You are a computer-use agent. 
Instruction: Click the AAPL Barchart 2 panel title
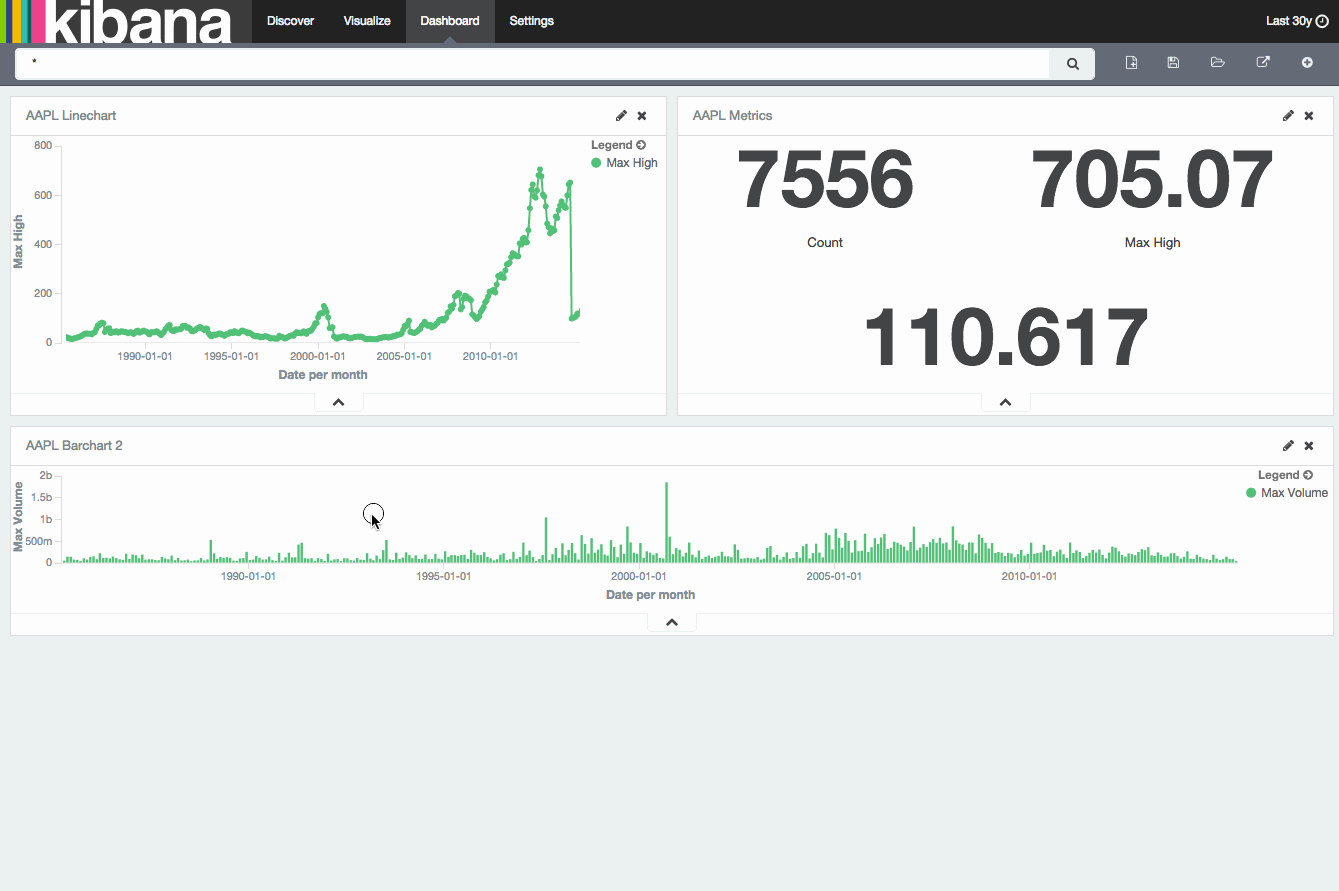coord(74,446)
